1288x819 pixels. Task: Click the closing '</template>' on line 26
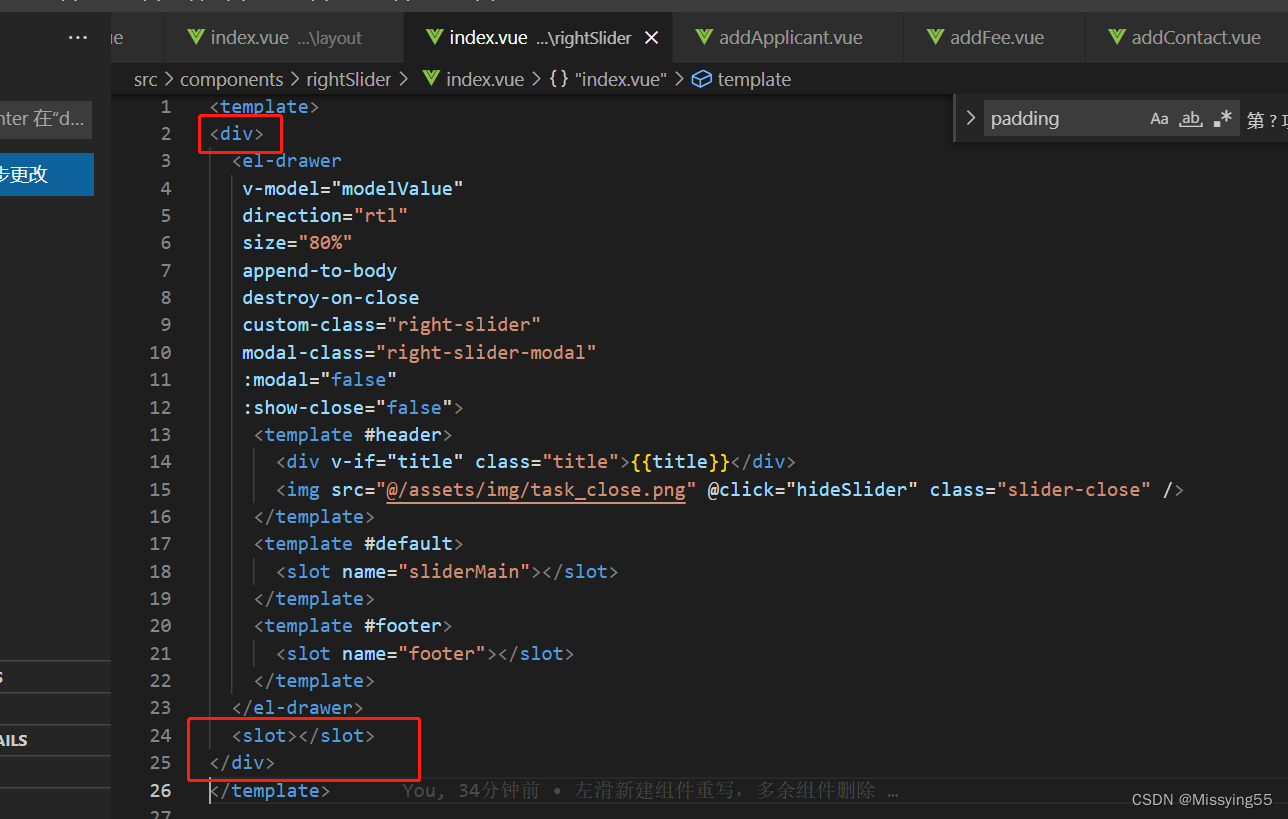(269, 790)
